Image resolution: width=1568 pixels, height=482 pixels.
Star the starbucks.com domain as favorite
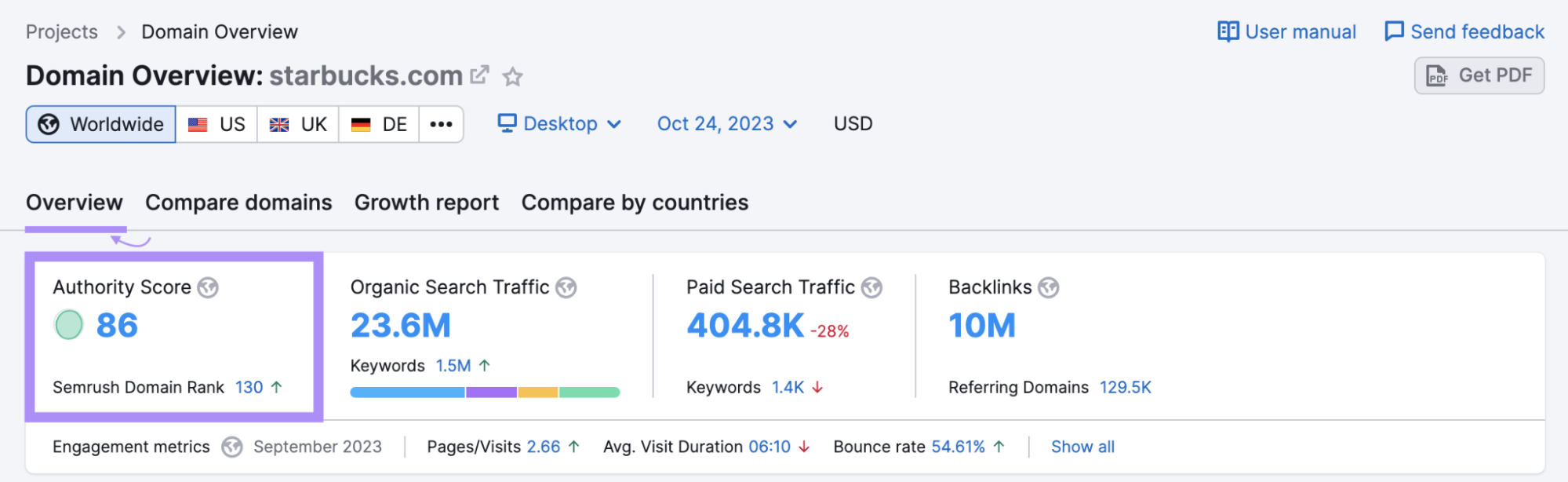[512, 76]
